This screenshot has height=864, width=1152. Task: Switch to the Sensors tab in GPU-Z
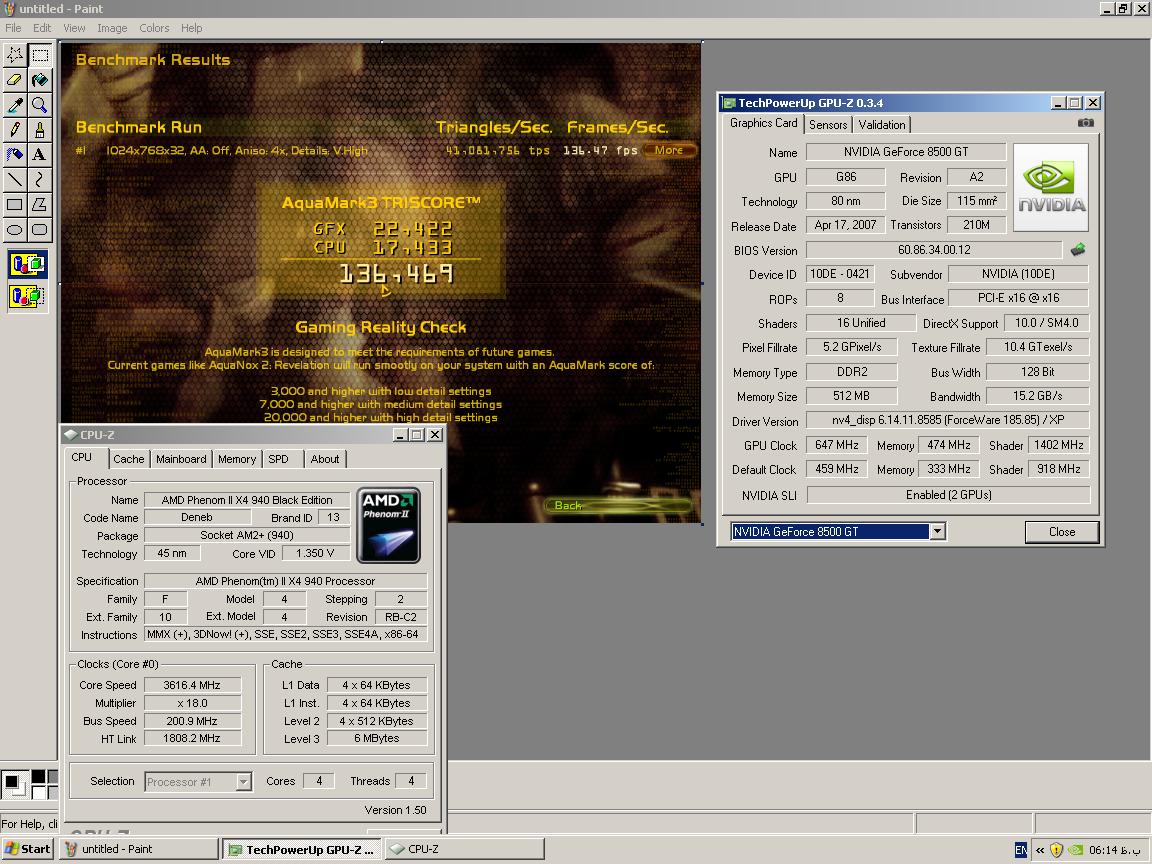(828, 125)
